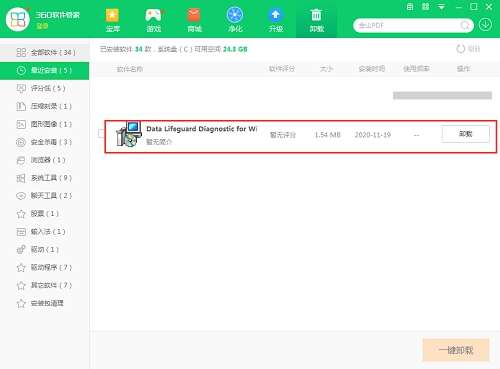Click the 360软件管家 logo

(x=18, y=19)
